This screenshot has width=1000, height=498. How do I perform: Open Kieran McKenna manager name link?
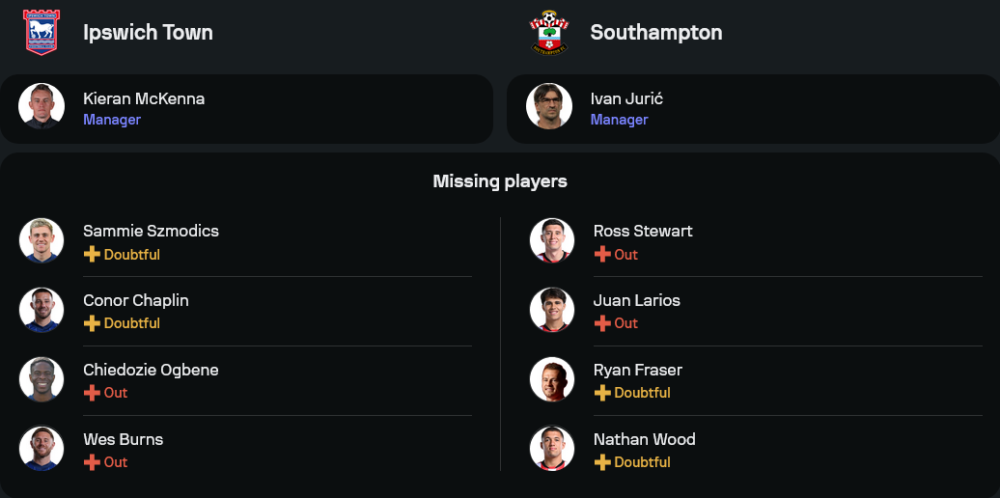144,98
